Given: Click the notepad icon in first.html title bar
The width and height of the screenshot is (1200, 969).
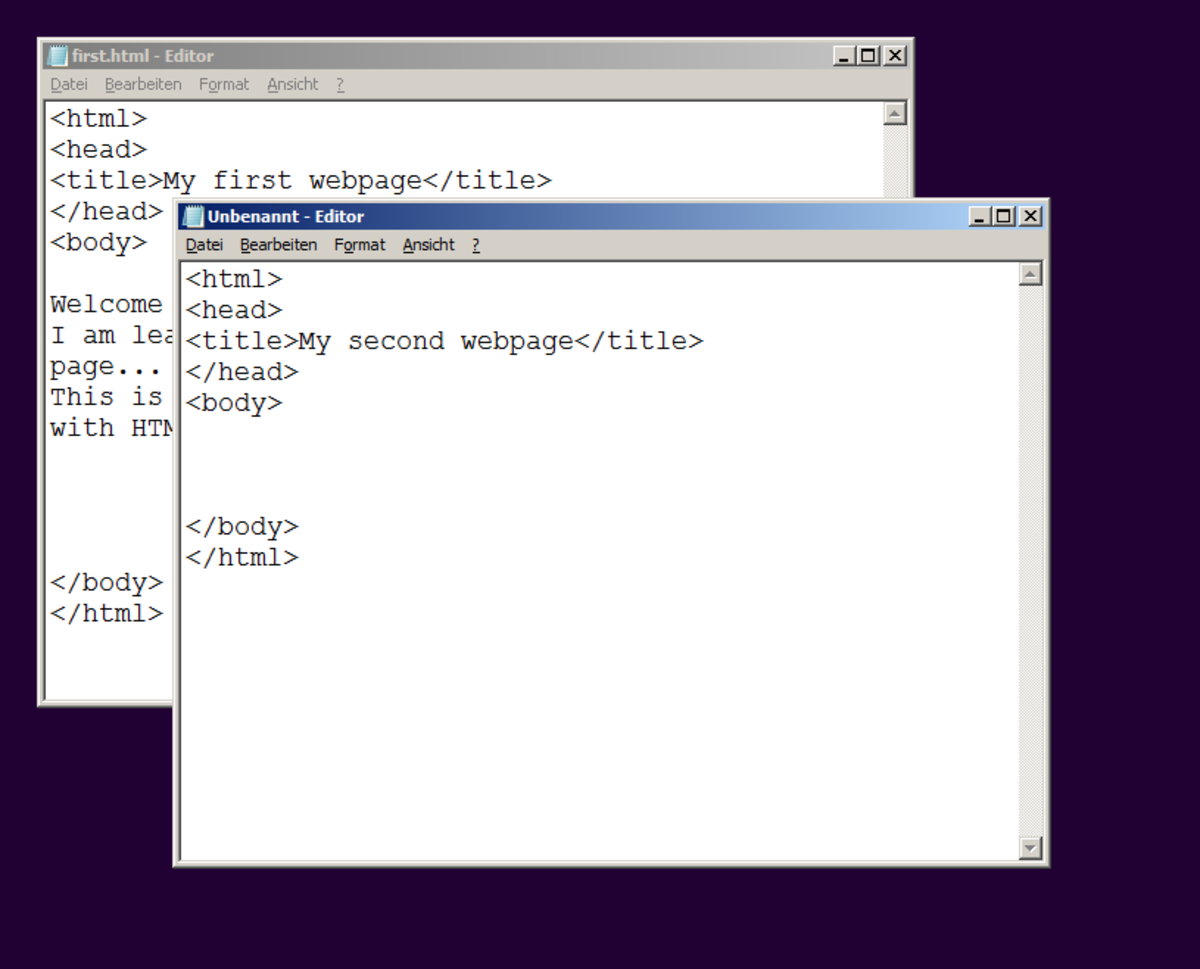Looking at the screenshot, I should [58, 56].
